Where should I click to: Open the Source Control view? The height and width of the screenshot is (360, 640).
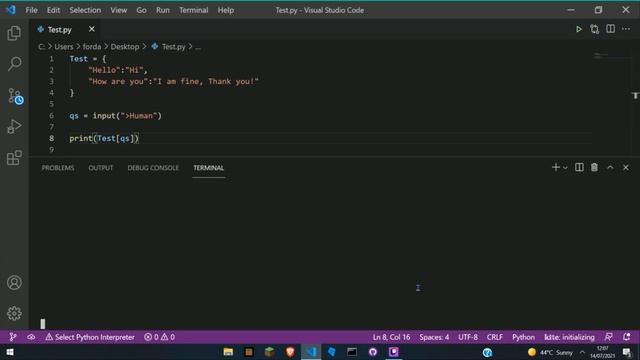pyautogui.click(x=15, y=96)
